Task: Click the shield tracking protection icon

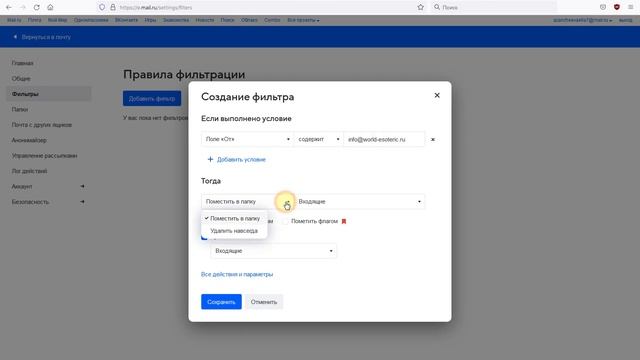Action: [x=102, y=7]
